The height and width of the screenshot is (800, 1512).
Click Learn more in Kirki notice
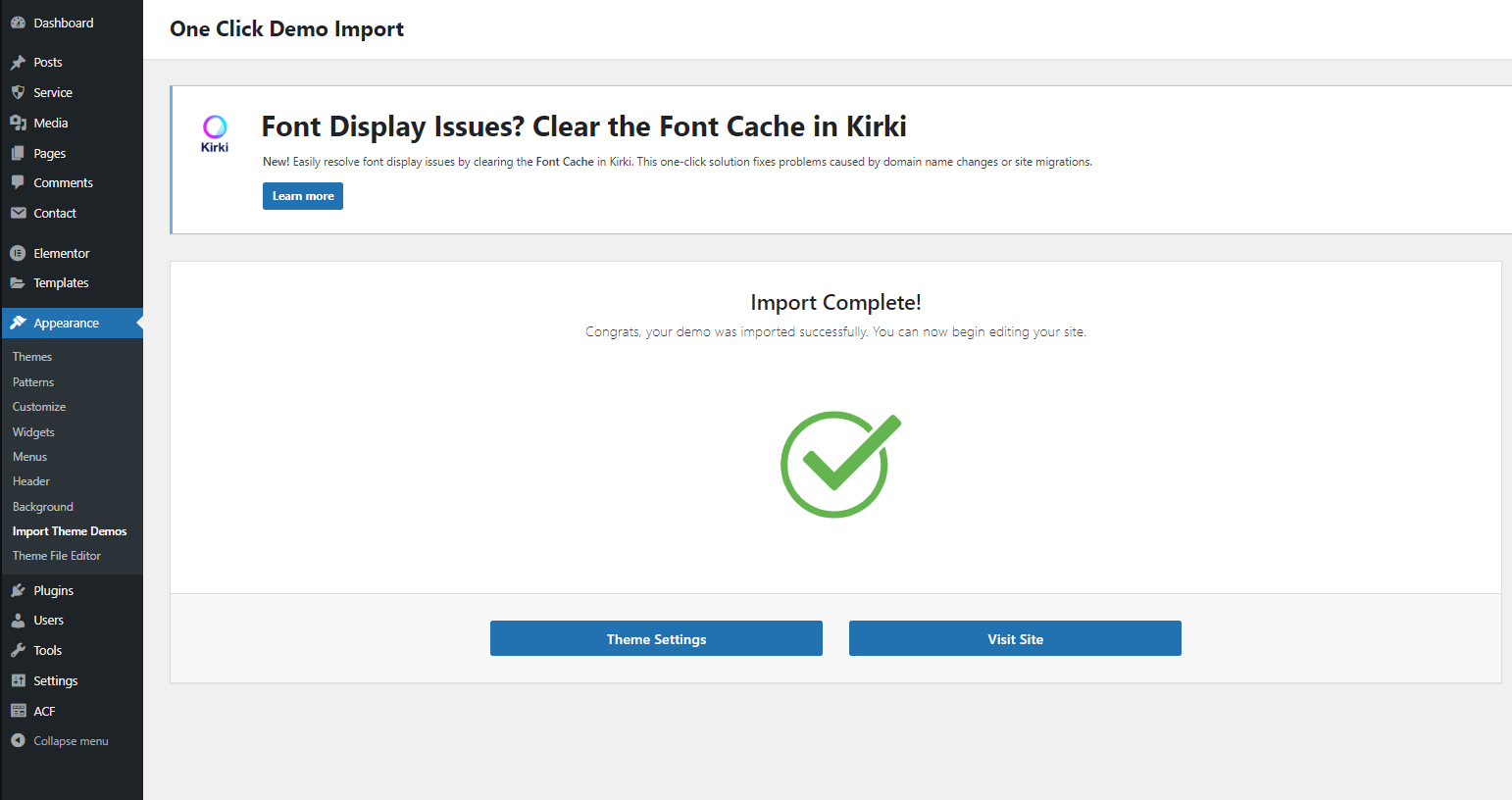click(303, 196)
